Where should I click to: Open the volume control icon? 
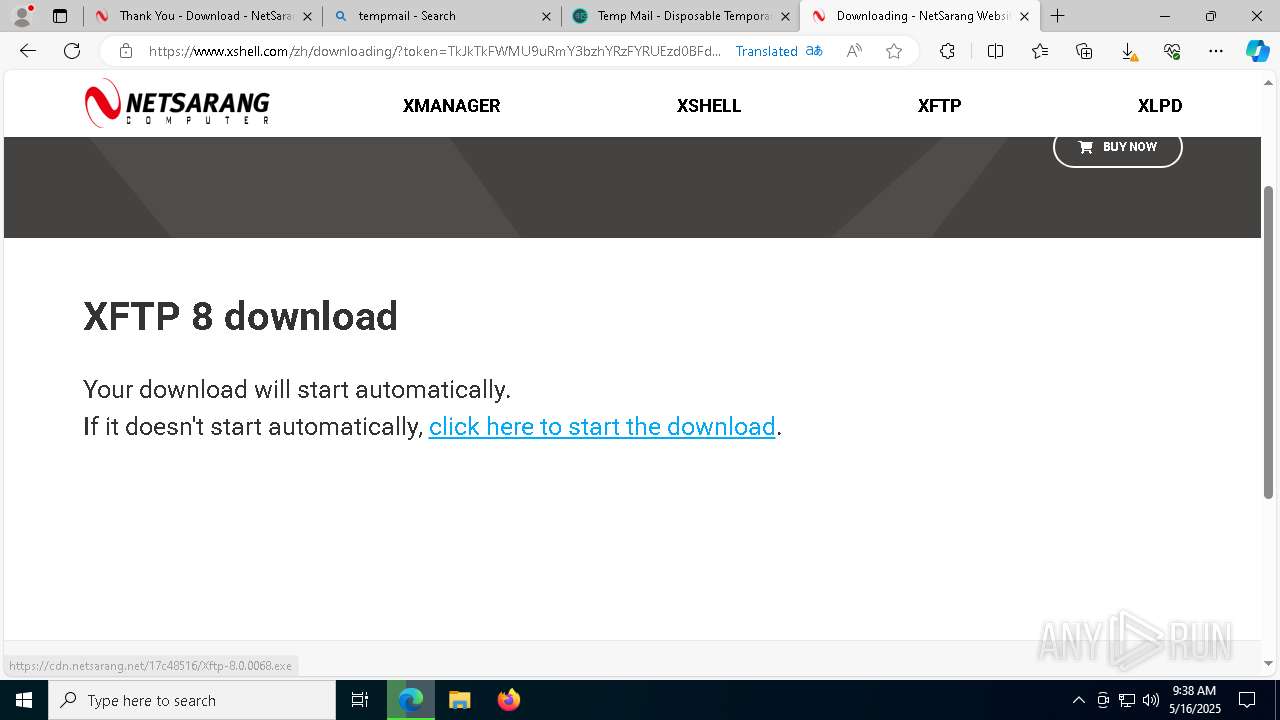click(x=1151, y=700)
